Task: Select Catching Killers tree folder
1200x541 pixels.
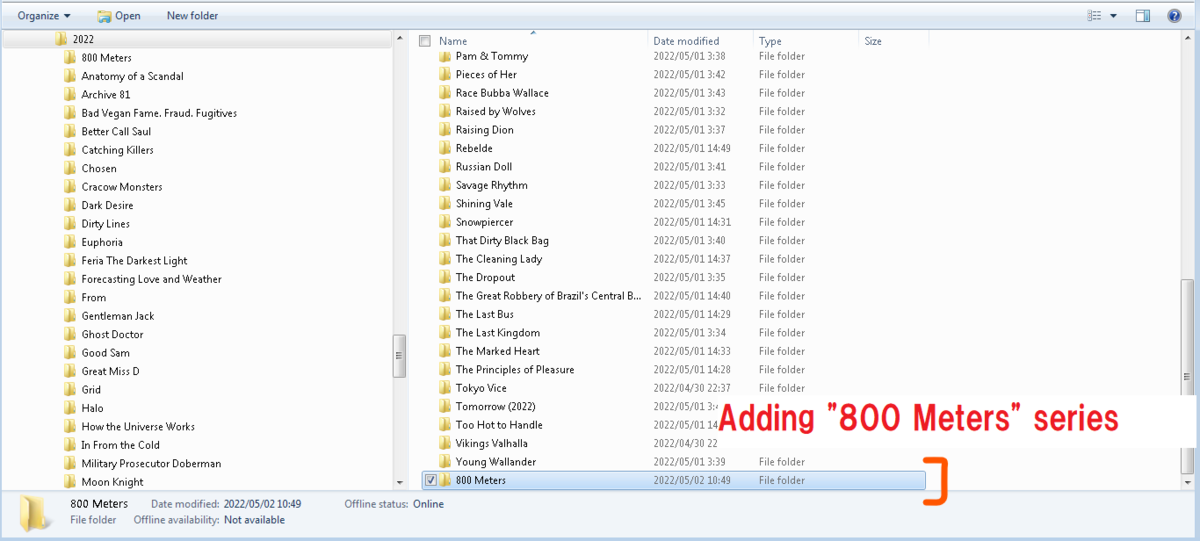Action: coord(117,150)
